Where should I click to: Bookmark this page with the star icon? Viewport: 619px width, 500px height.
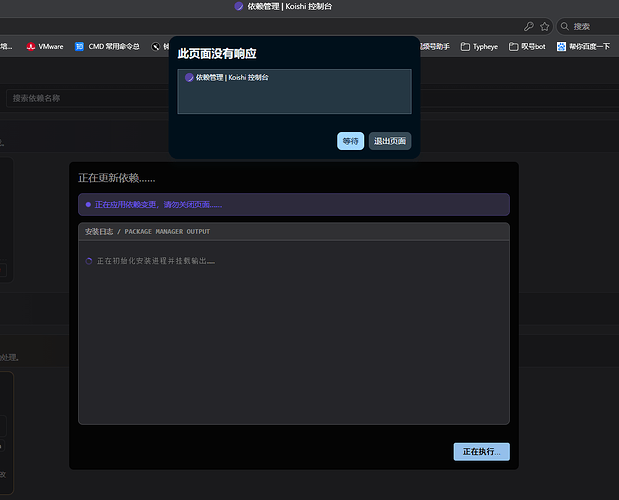click(545, 26)
